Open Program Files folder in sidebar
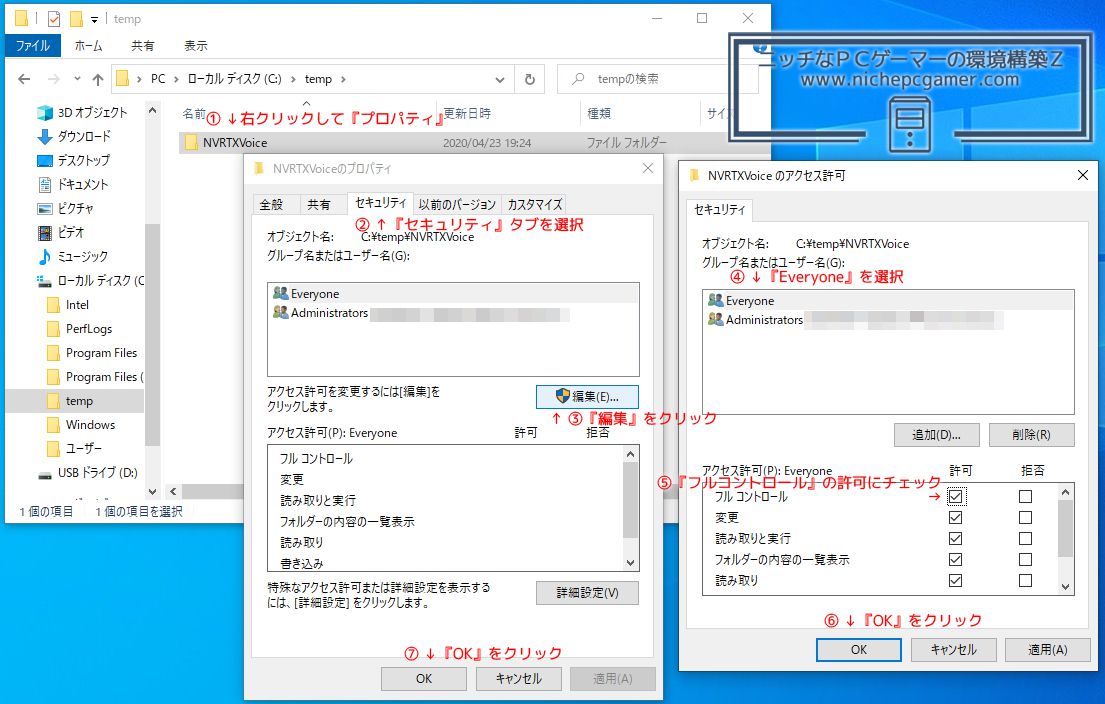Image resolution: width=1105 pixels, height=704 pixels. coord(92,353)
